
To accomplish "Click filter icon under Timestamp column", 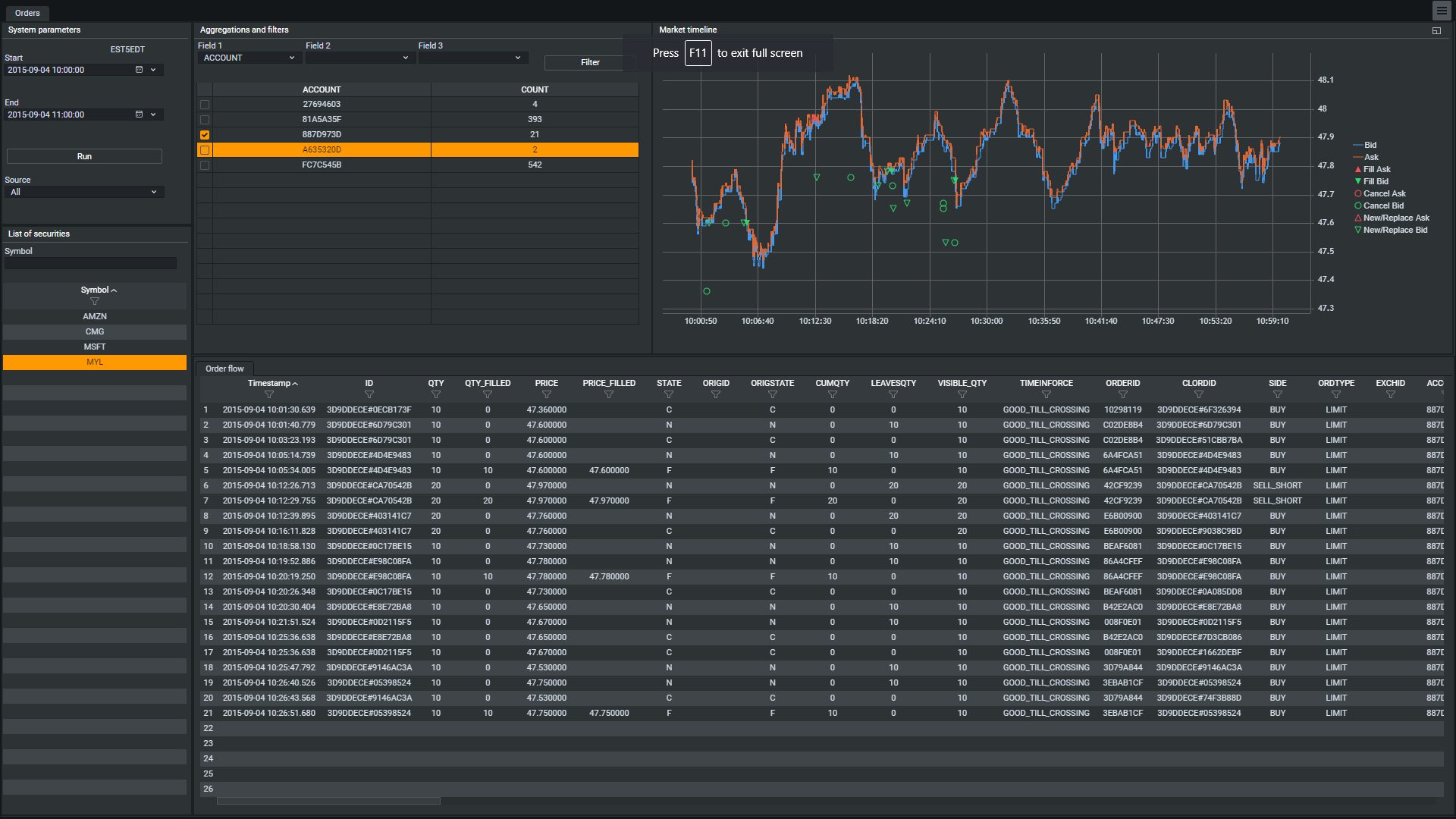I will (x=268, y=395).
